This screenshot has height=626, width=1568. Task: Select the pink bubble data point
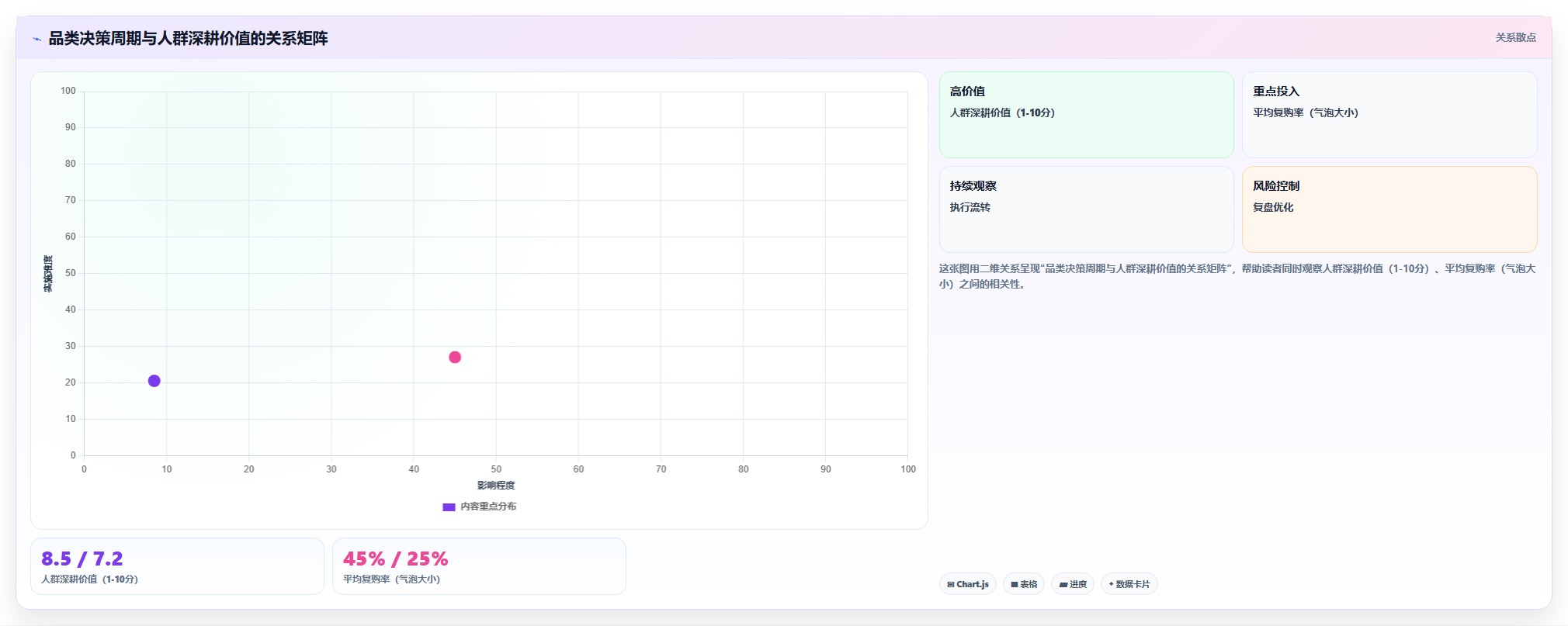(x=455, y=358)
